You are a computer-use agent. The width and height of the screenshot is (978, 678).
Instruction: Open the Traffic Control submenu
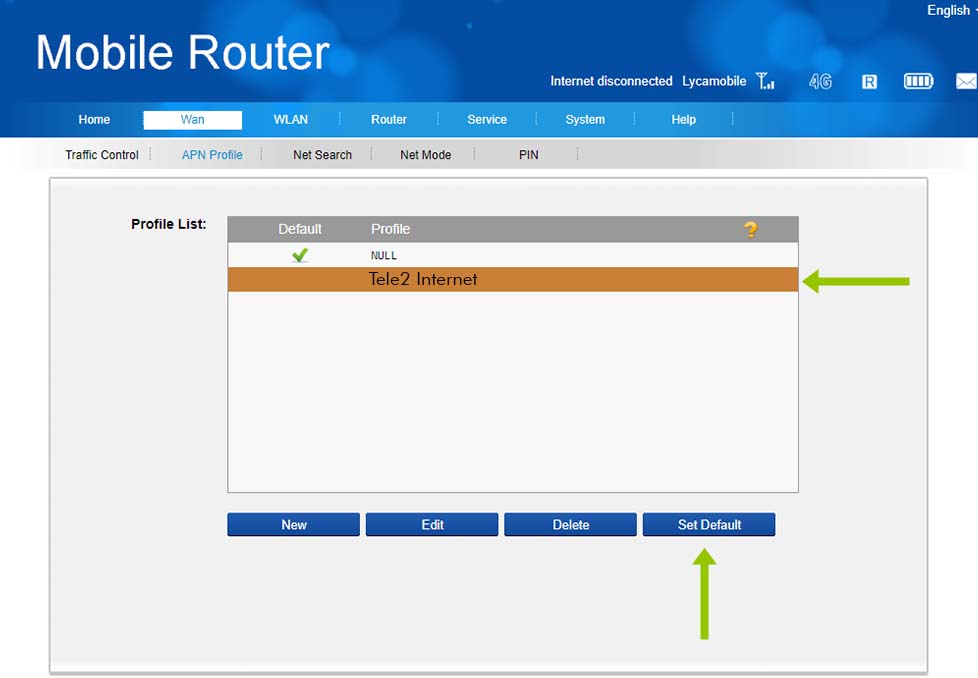pos(102,155)
